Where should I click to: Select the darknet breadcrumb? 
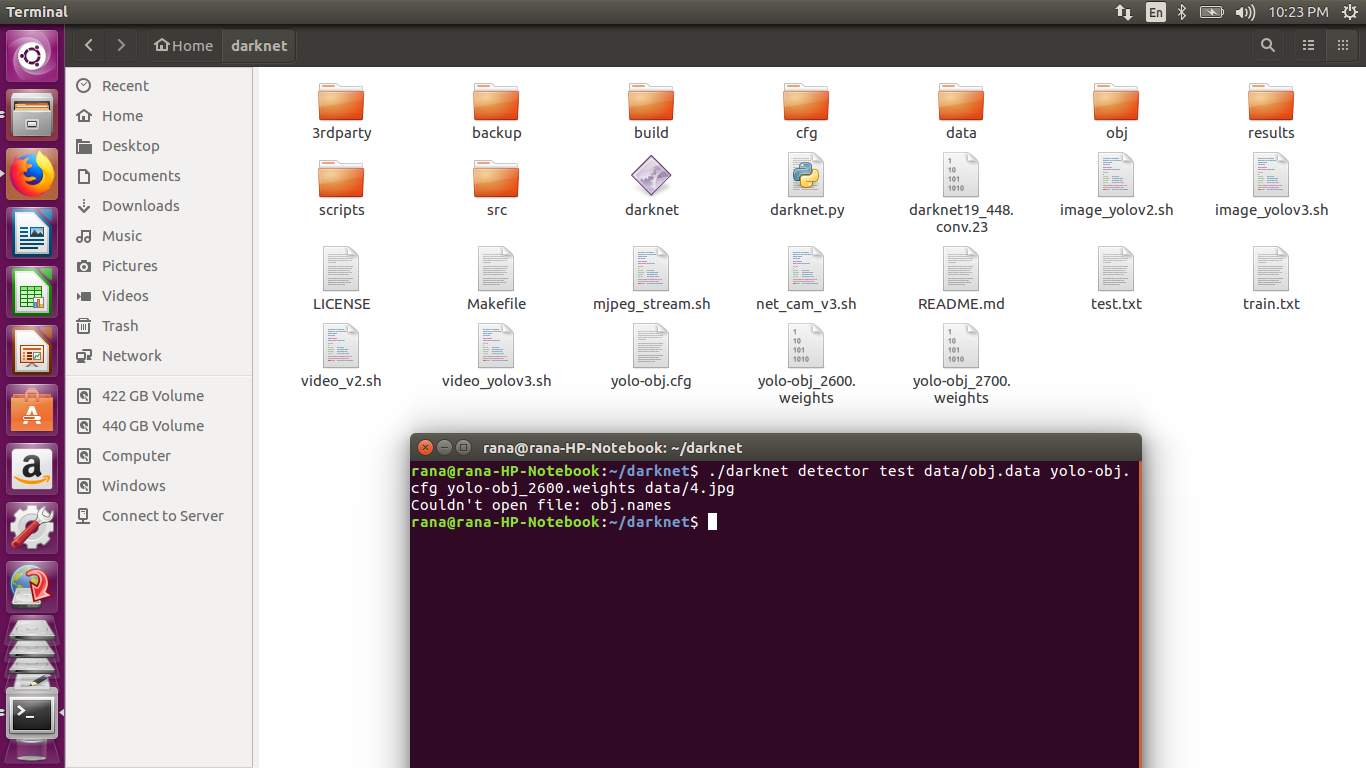[x=258, y=45]
